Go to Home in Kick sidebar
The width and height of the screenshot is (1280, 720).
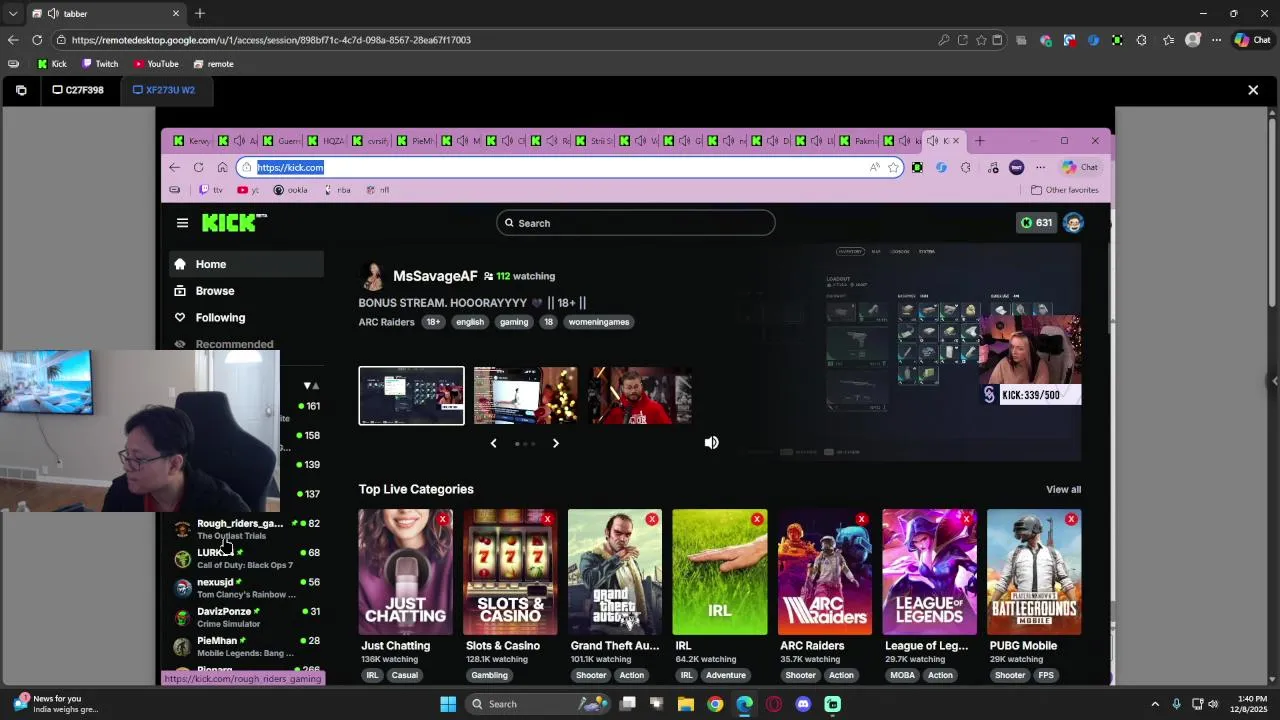pos(246,264)
